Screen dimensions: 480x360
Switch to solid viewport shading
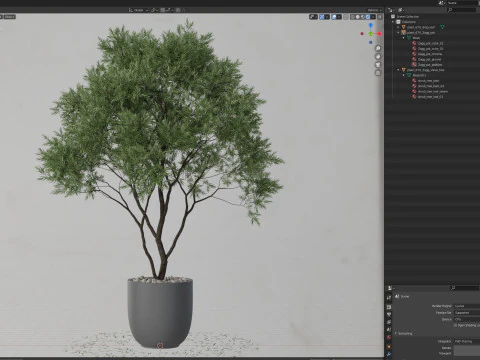pos(358,17)
